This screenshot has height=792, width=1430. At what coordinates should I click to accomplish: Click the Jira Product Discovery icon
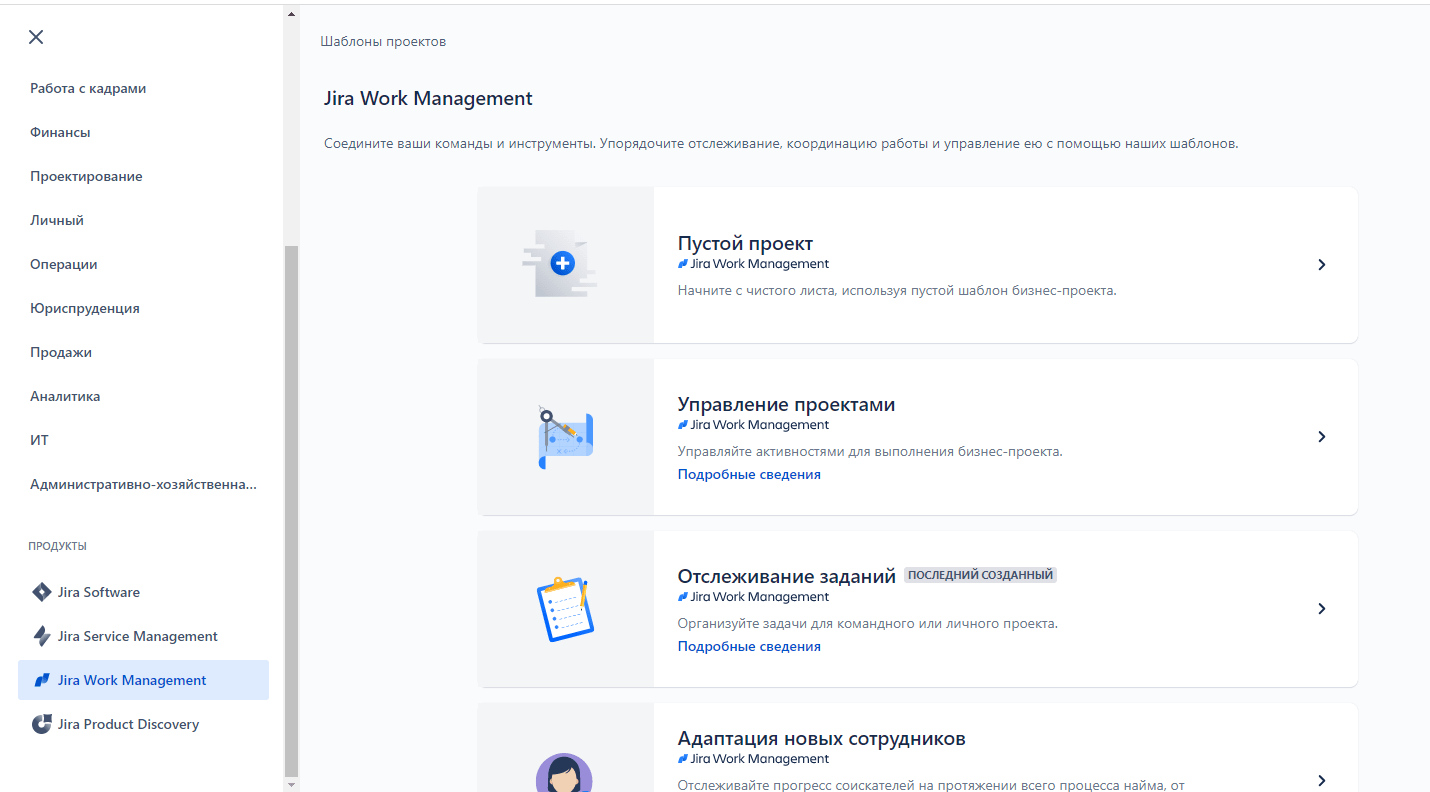point(41,724)
